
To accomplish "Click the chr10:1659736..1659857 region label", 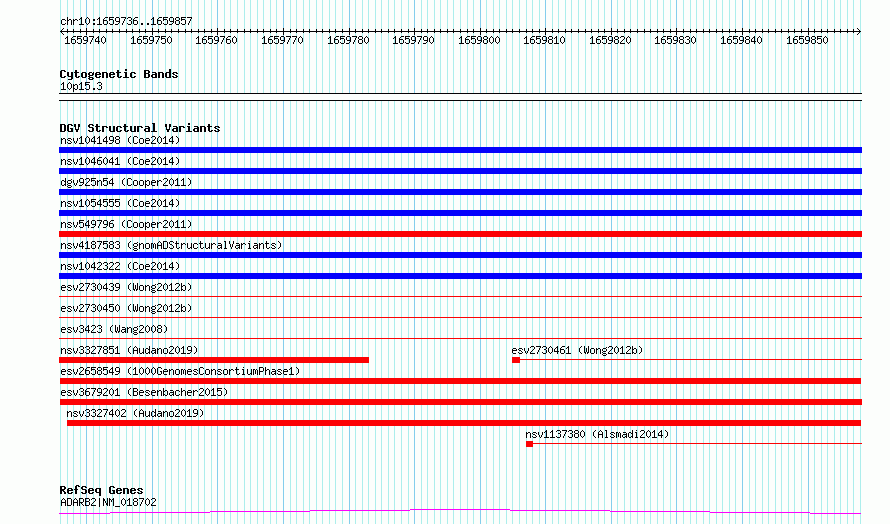I will [126, 21].
